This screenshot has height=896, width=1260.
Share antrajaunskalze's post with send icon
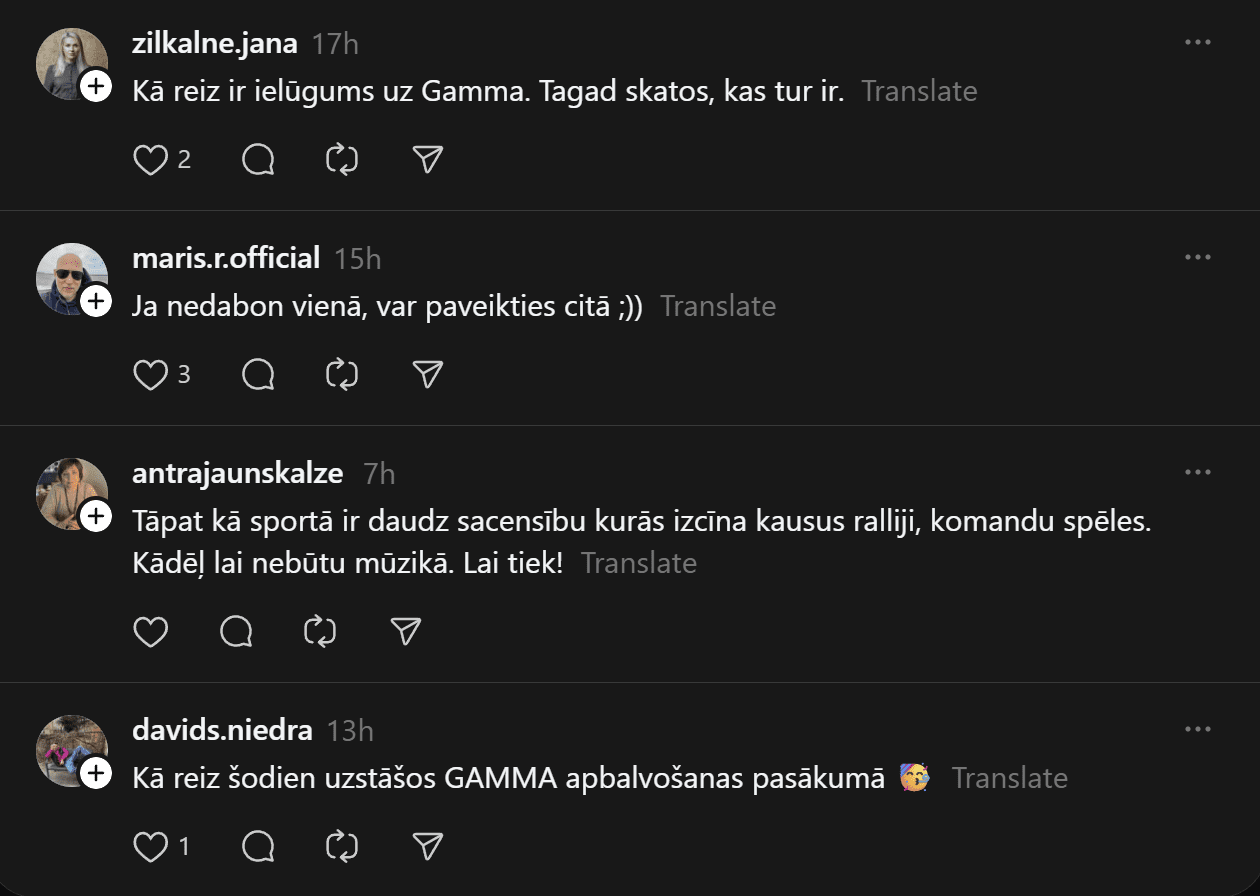(405, 632)
